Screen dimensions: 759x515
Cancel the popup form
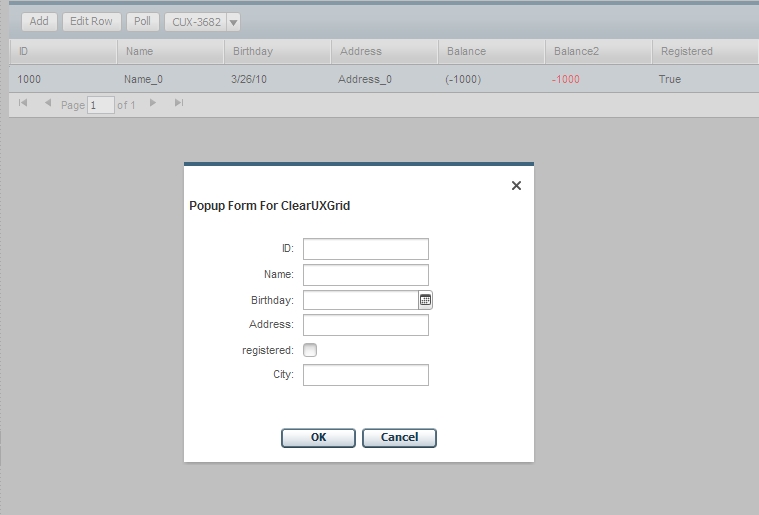[x=399, y=437]
